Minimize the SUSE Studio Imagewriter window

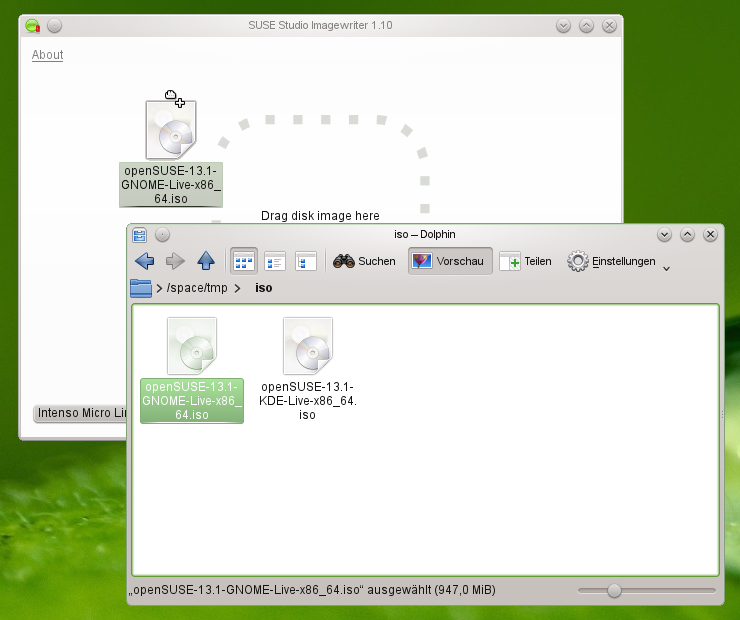tap(563, 25)
